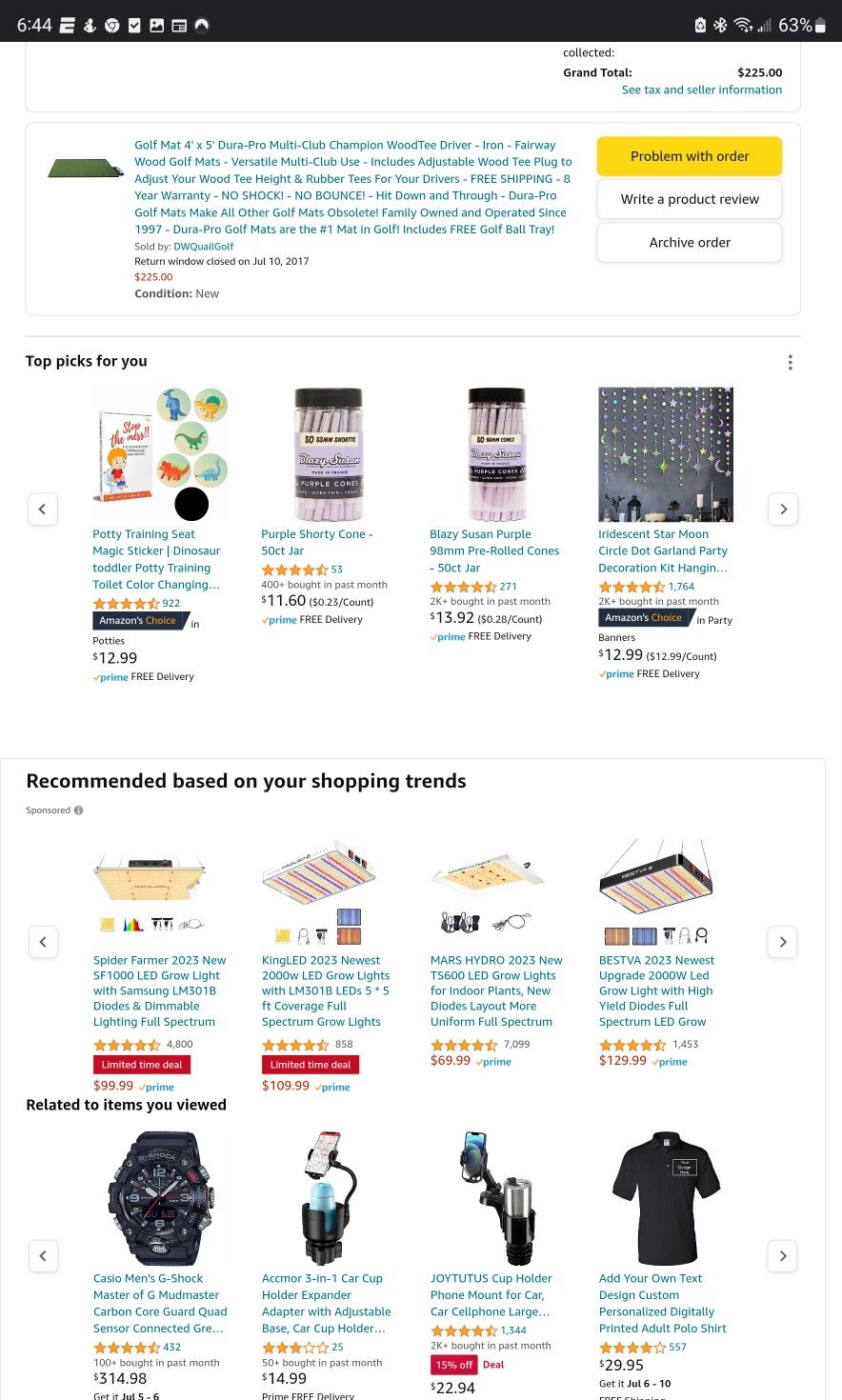Viewport: 842px width, 1400px height.
Task: View the golf mat product thumbnail
Action: (86, 170)
